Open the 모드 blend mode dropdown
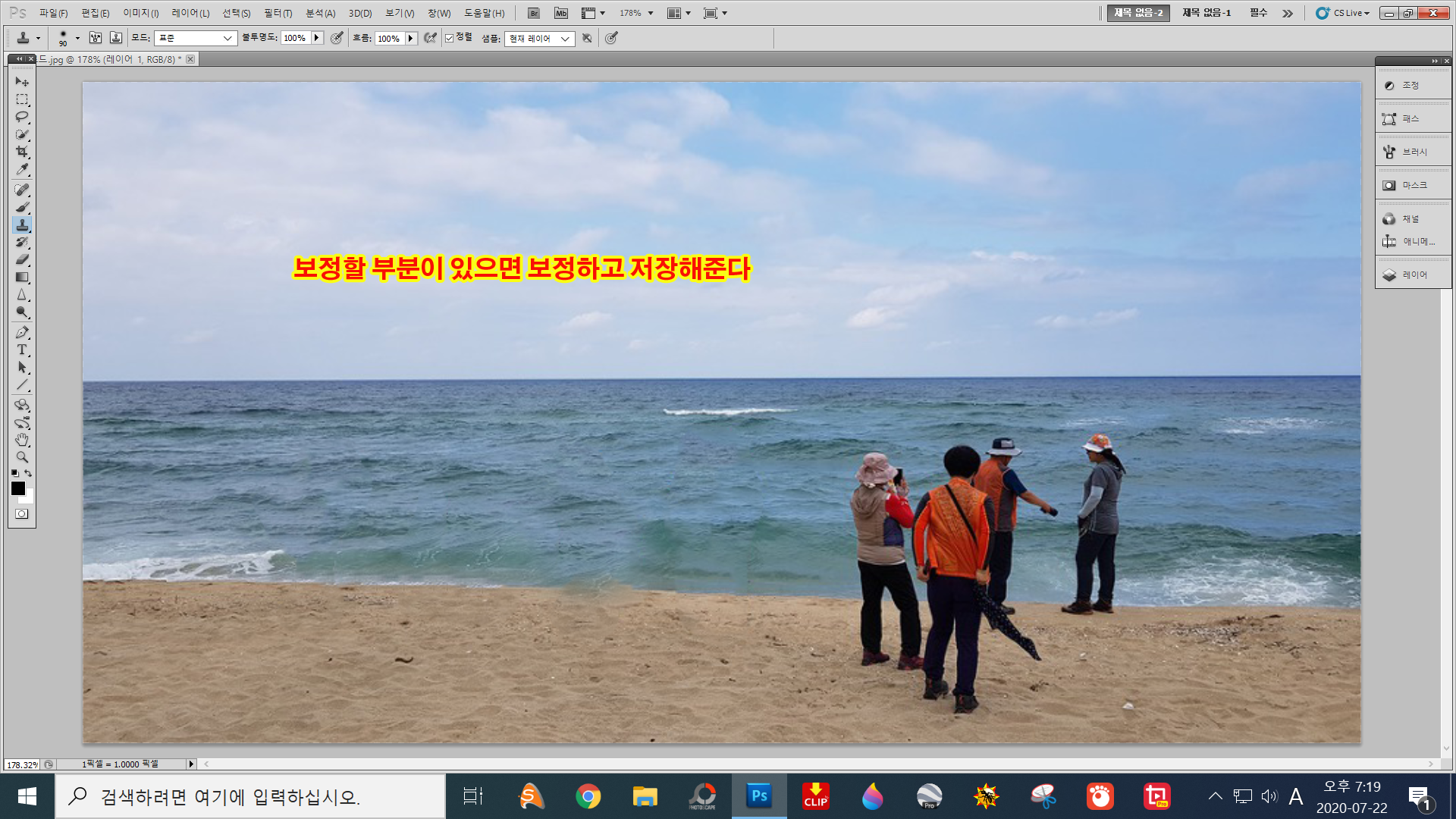 point(195,38)
